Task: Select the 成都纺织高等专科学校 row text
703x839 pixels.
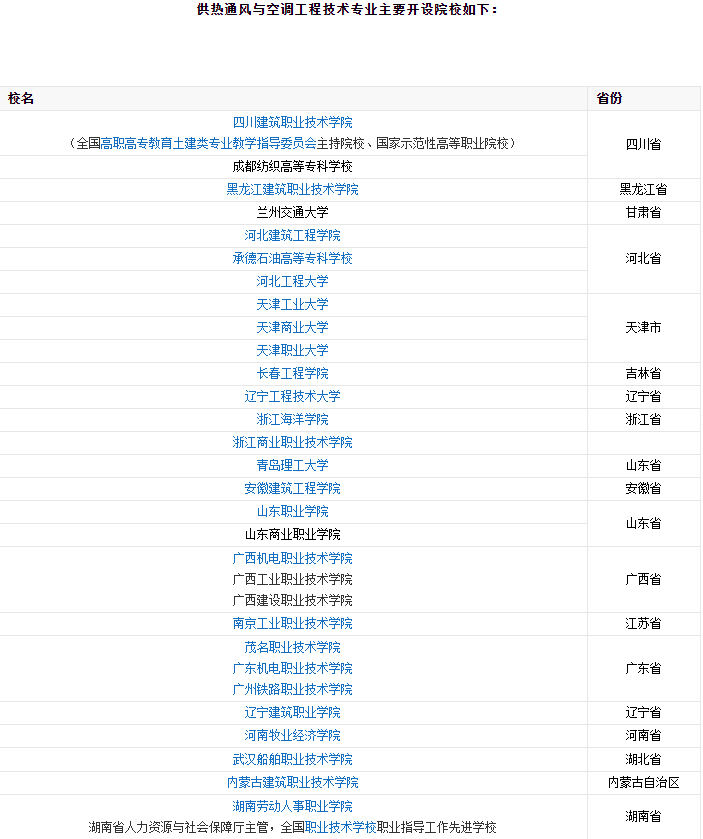Action: (x=292, y=166)
